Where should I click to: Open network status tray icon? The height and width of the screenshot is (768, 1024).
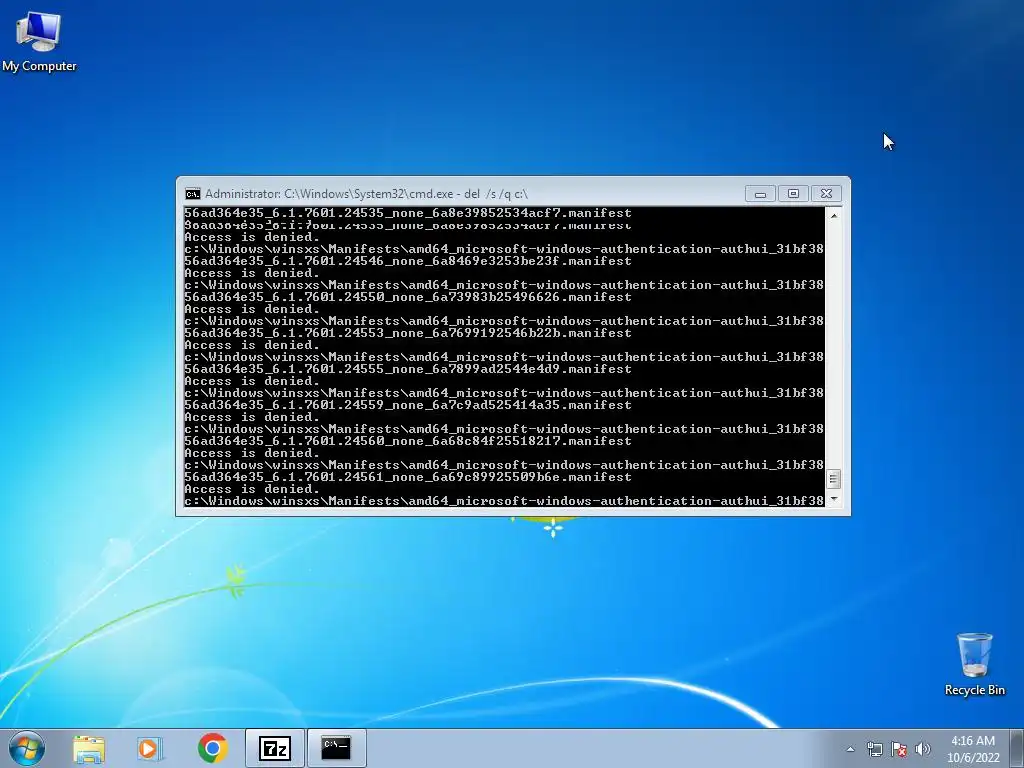pos(874,749)
